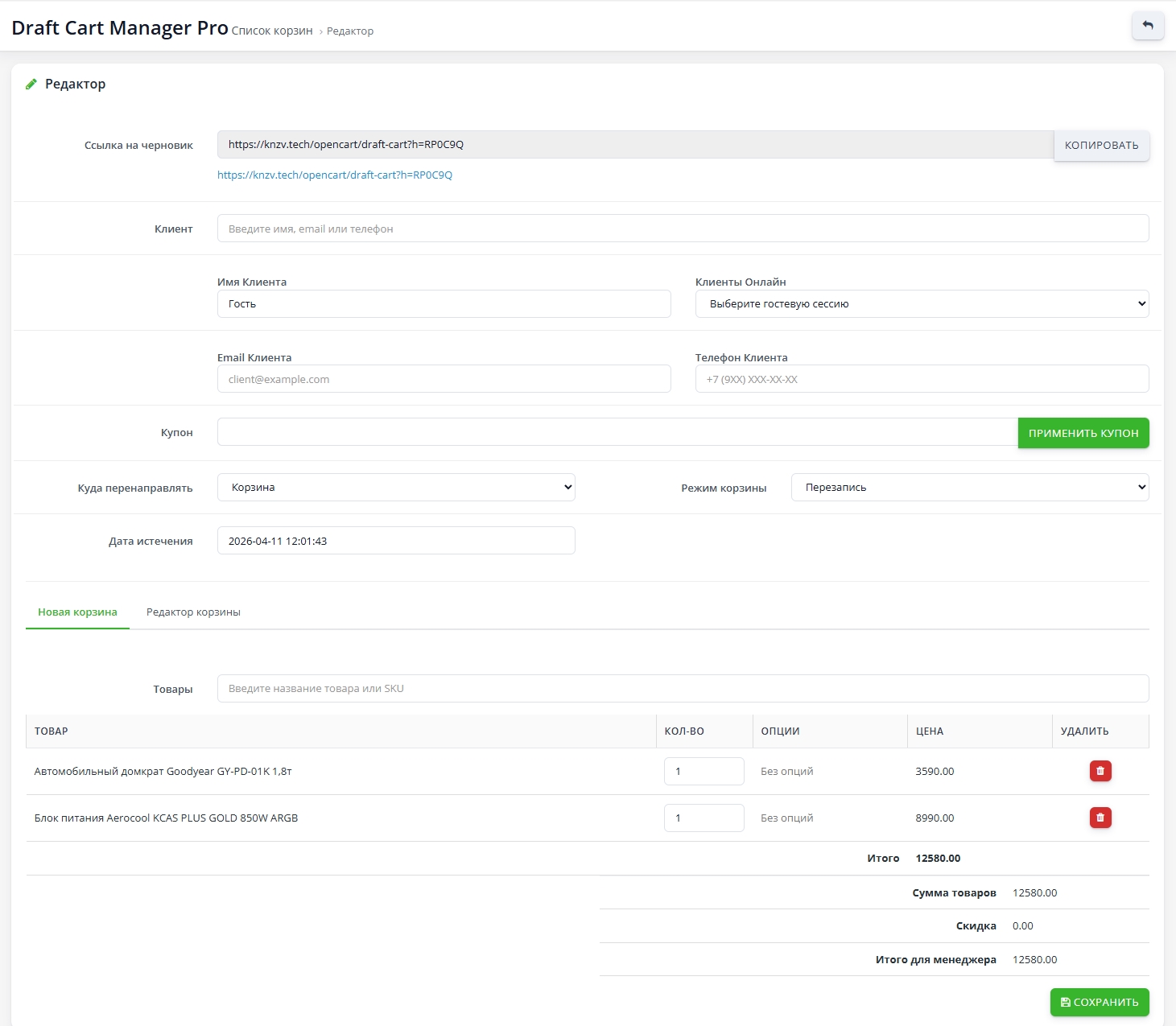The height and width of the screenshot is (1026, 1176).
Task: Open the Режим корзины dropdown
Action: click(969, 487)
